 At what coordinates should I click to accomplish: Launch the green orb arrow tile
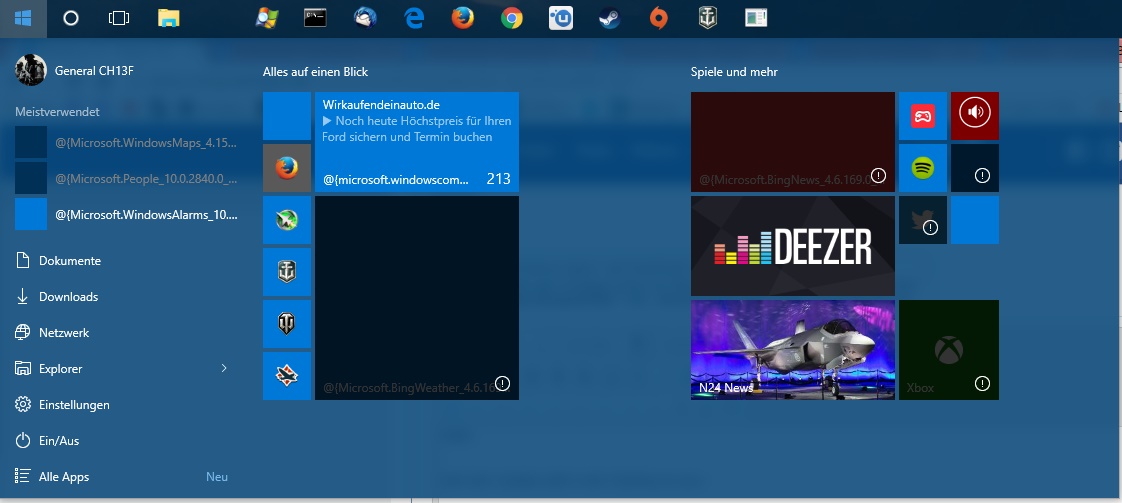click(x=287, y=220)
